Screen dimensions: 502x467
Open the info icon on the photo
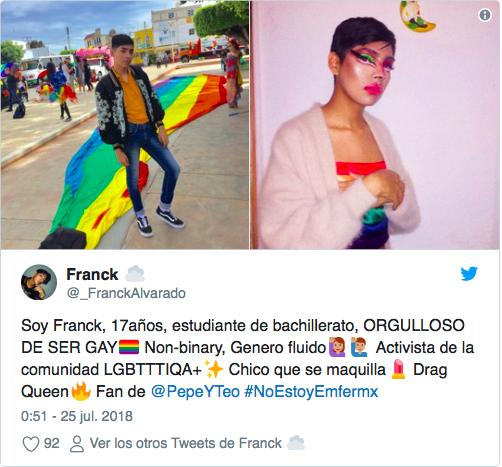485,15
